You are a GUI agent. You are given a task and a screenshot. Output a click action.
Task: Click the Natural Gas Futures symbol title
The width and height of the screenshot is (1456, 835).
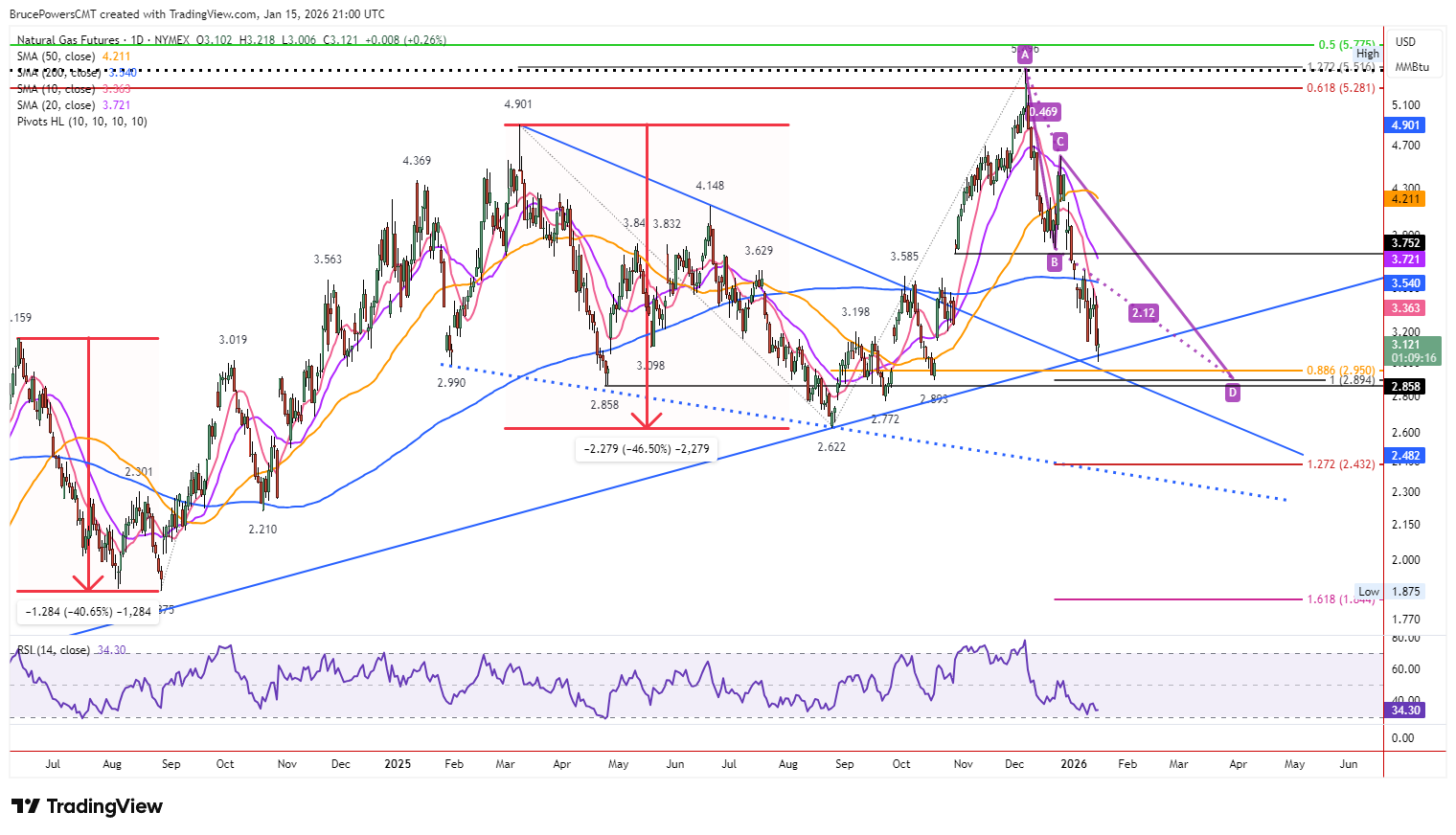pyautogui.click(x=68, y=40)
